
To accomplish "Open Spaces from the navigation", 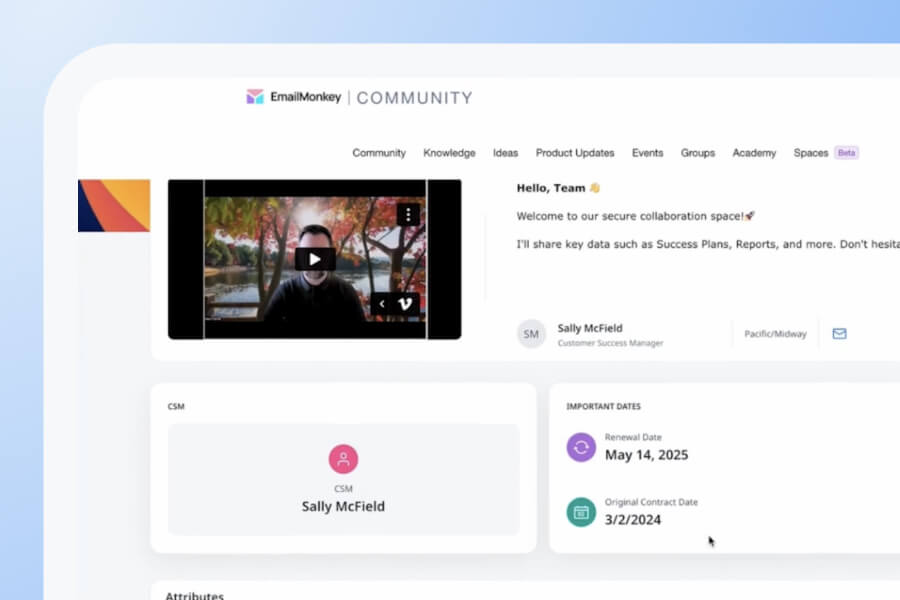I will coord(810,153).
